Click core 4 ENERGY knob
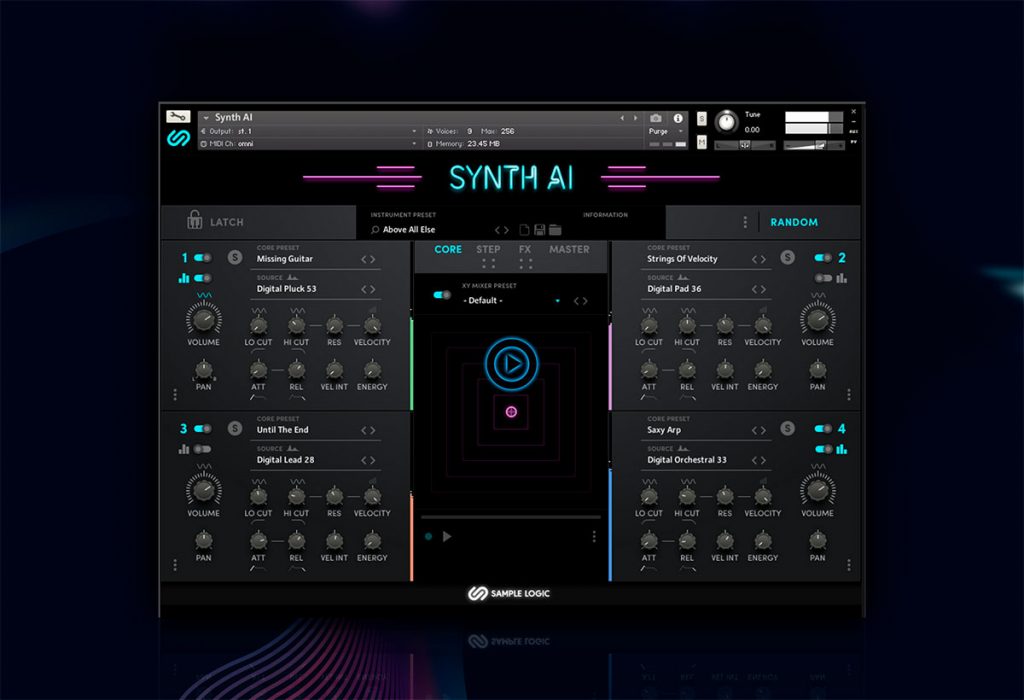This screenshot has width=1024, height=700. tap(763, 540)
